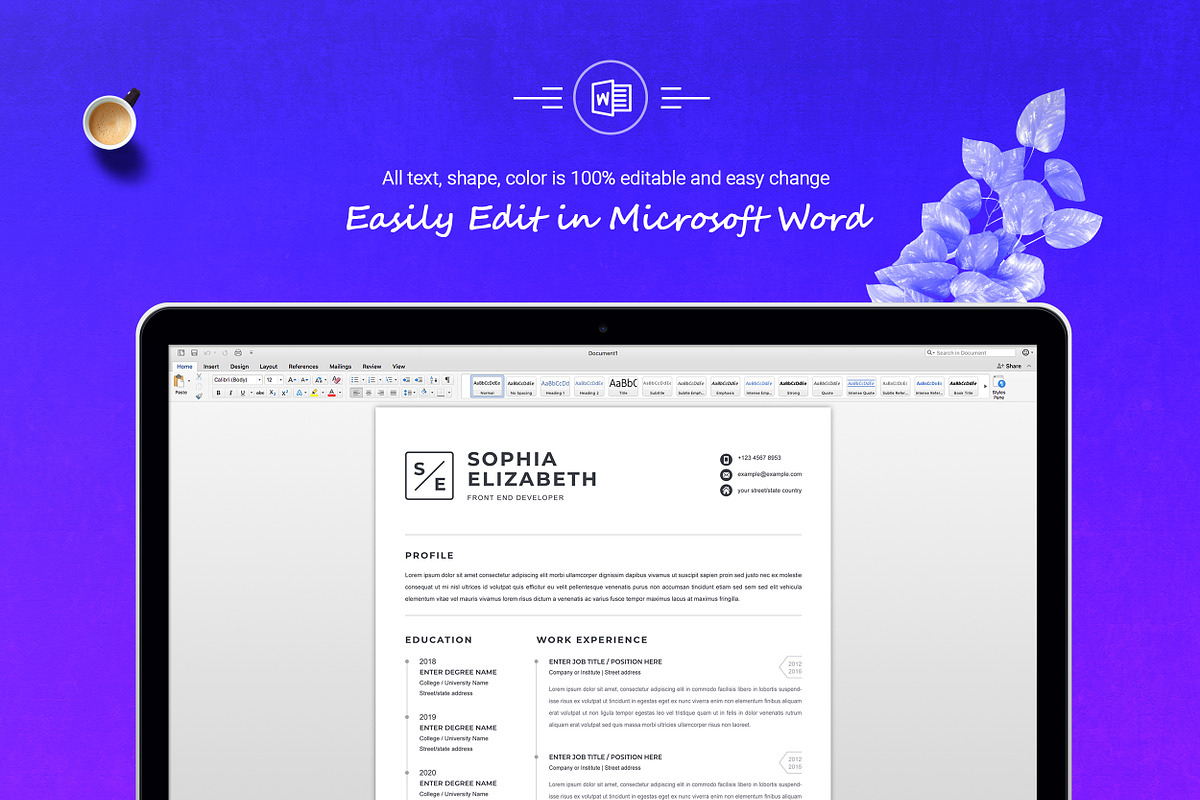Screen dimensions: 1200x800
Task: Click the Paste clipboard icon
Action: point(179,381)
